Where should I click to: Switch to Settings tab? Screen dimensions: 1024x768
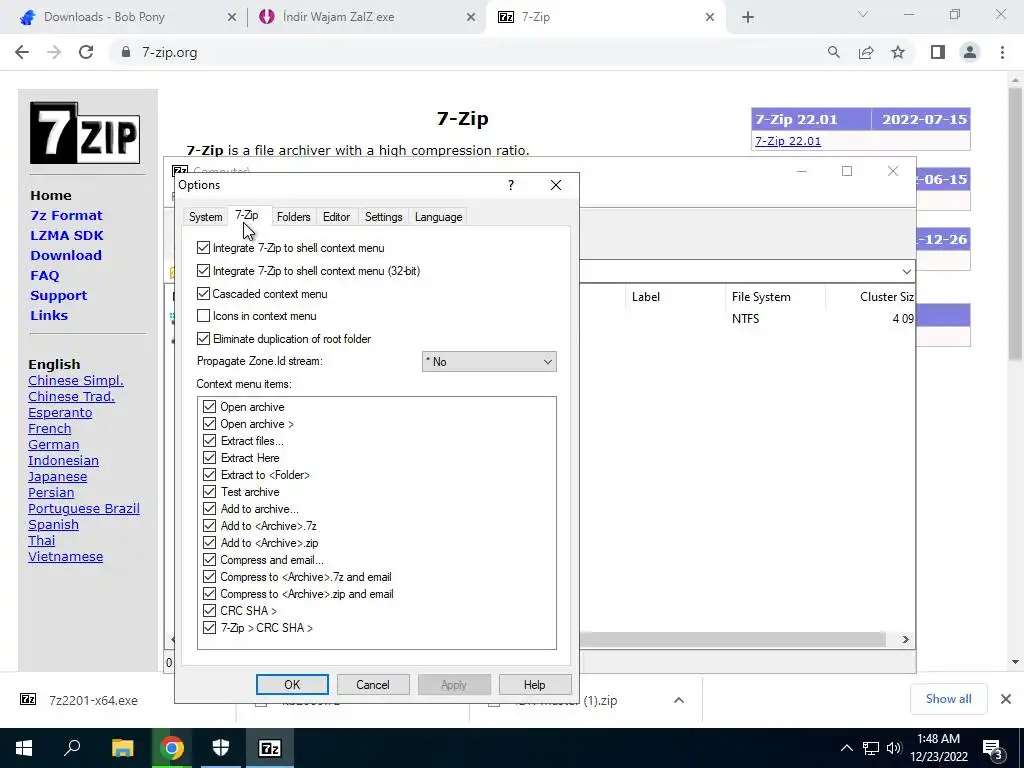coord(383,217)
